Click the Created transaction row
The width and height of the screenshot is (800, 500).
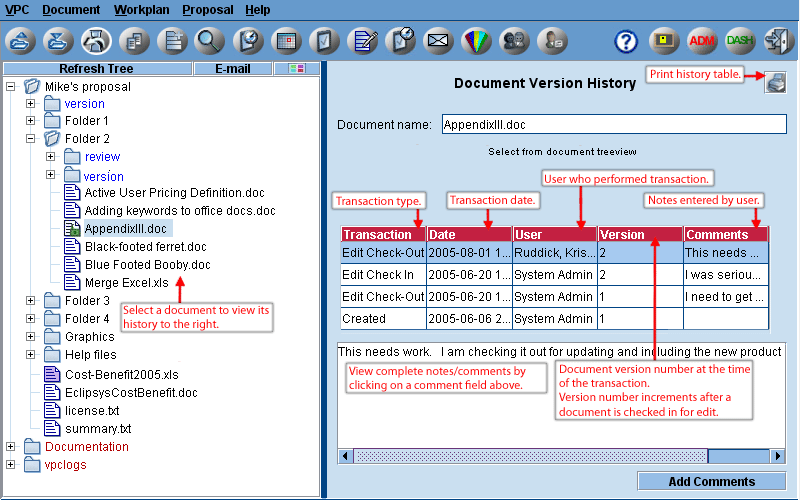(555, 318)
